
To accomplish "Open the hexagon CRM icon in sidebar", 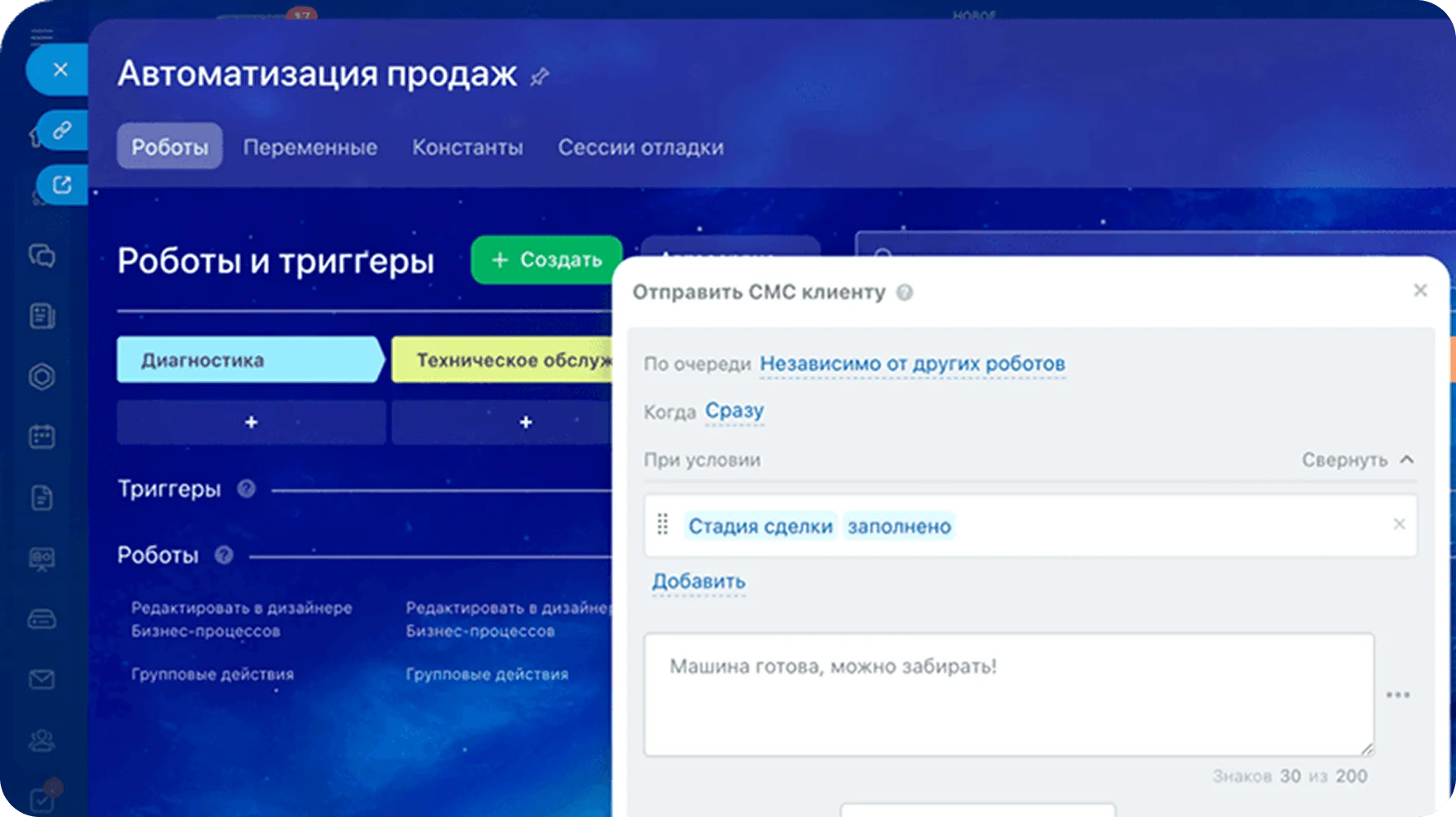I will point(42,376).
